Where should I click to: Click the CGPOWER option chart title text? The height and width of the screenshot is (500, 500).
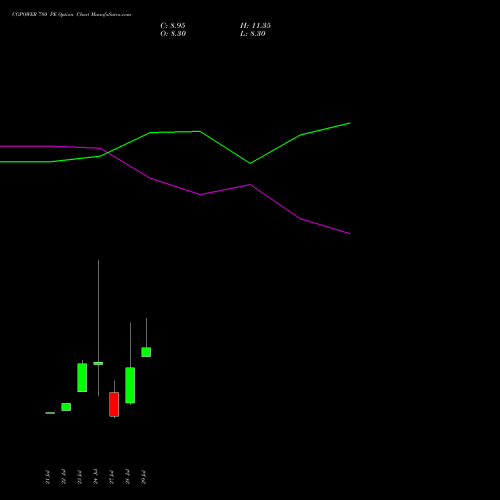coord(71,15)
